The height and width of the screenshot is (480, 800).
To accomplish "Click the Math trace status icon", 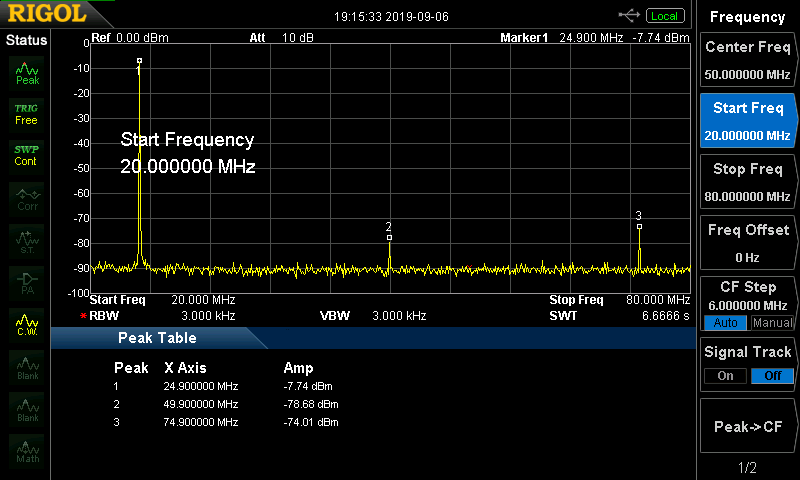I will coord(27,448).
